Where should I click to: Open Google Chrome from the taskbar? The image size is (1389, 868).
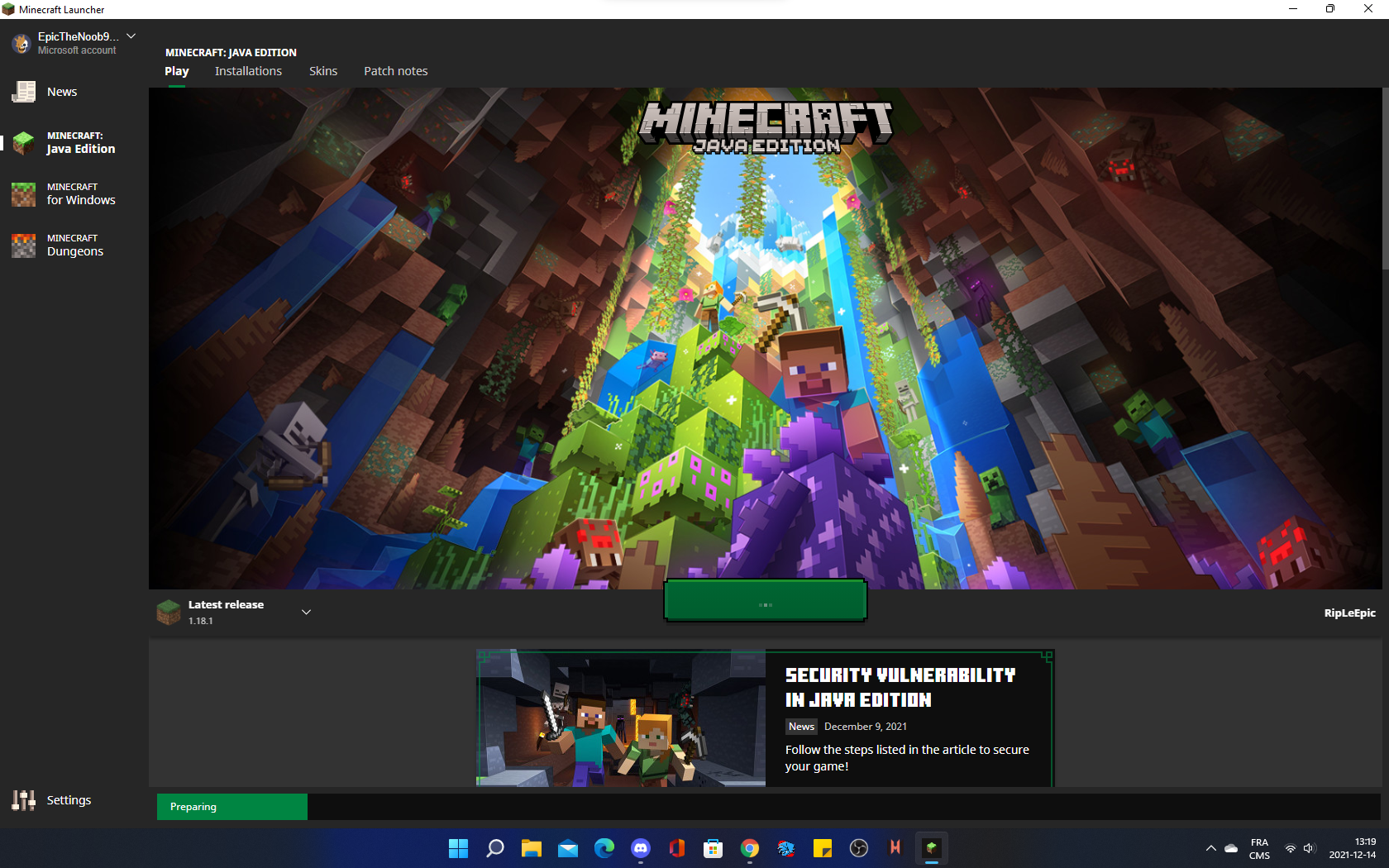coord(750,848)
